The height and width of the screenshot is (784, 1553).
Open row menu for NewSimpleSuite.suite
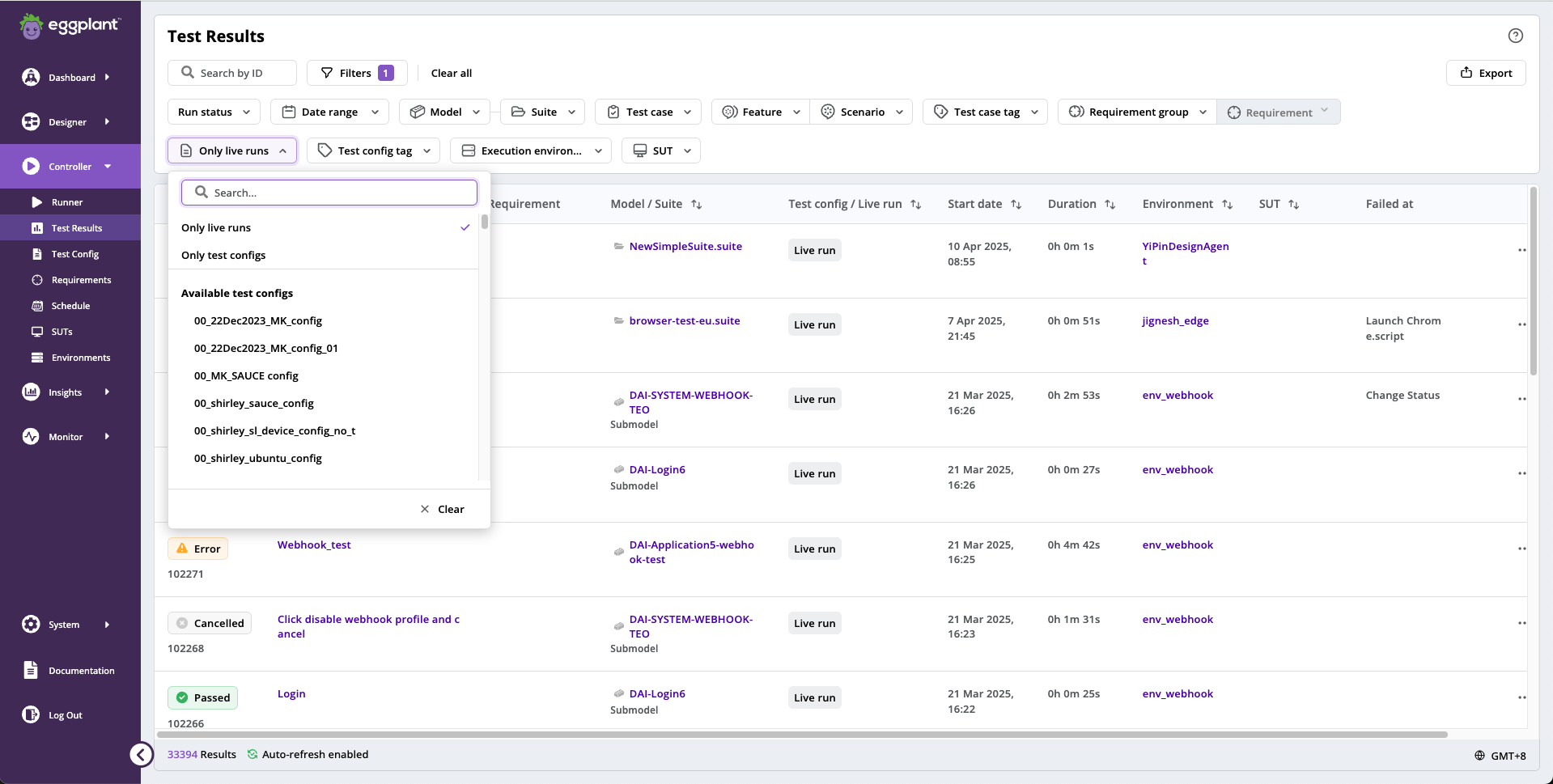pos(1521,250)
